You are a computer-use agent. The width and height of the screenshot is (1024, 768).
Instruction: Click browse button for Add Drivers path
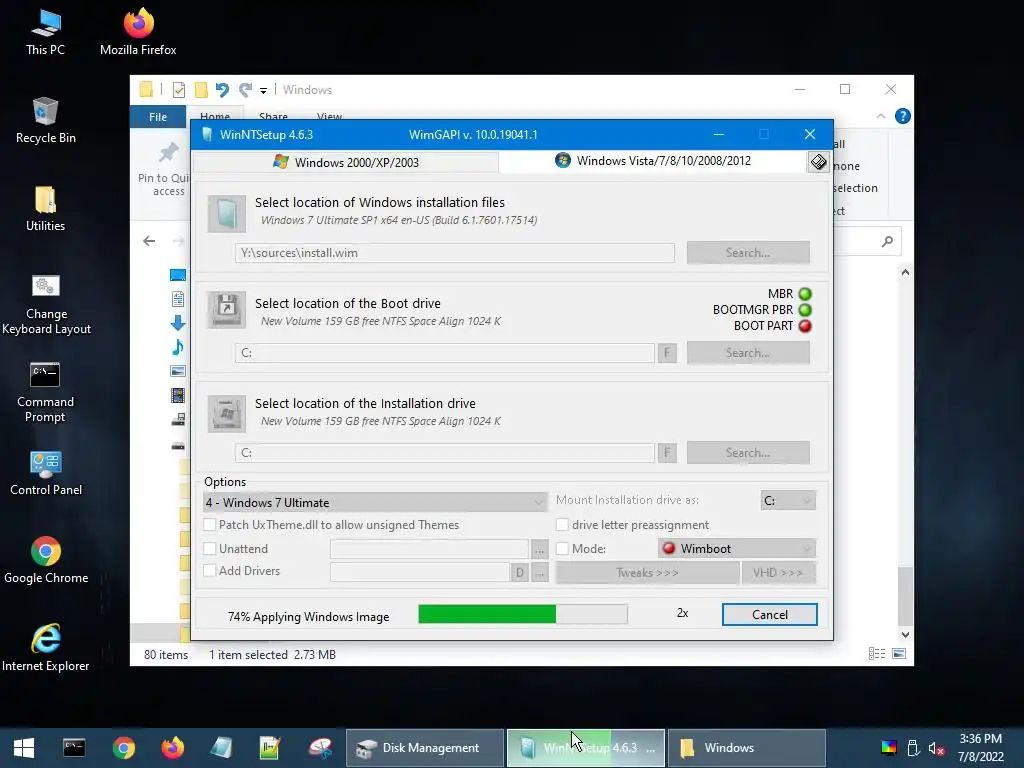click(x=539, y=573)
